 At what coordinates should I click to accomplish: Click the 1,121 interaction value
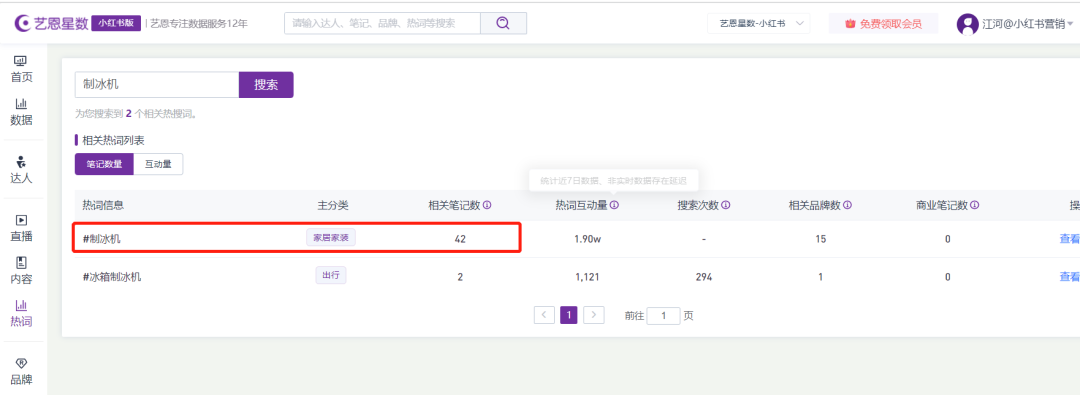click(x=588, y=276)
